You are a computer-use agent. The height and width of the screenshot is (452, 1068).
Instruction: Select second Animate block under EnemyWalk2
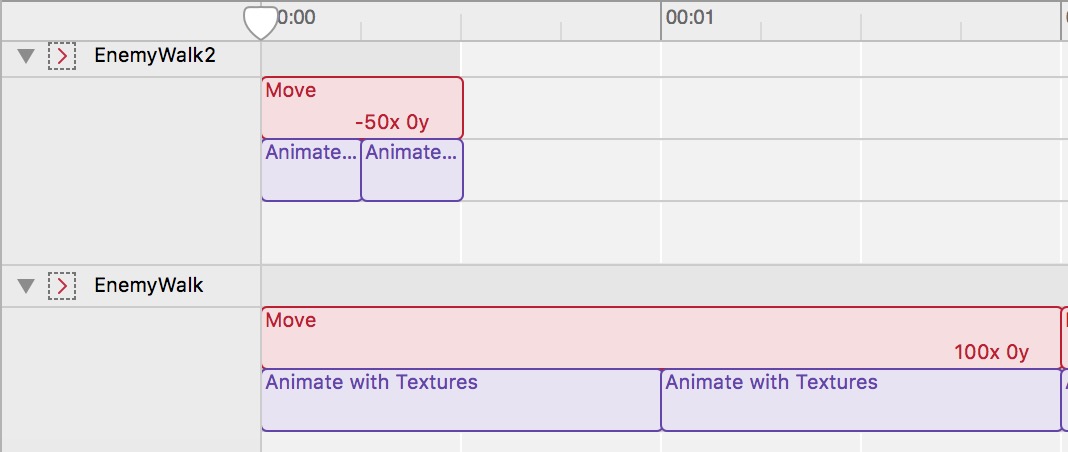tap(412, 171)
